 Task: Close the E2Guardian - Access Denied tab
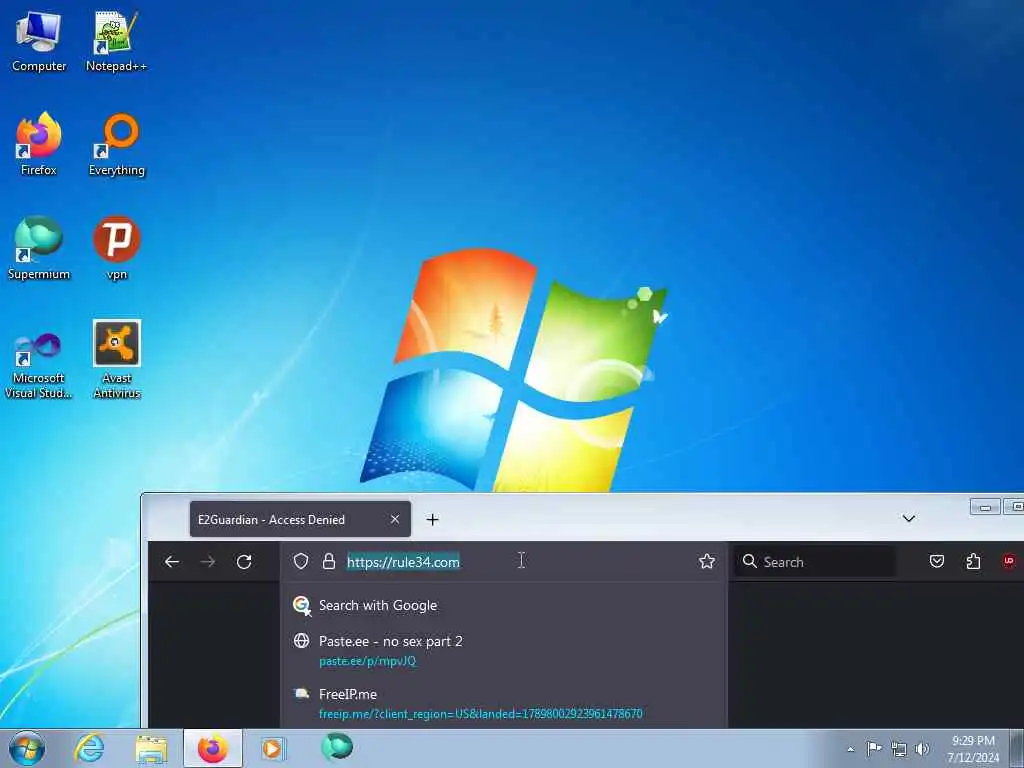coord(394,519)
